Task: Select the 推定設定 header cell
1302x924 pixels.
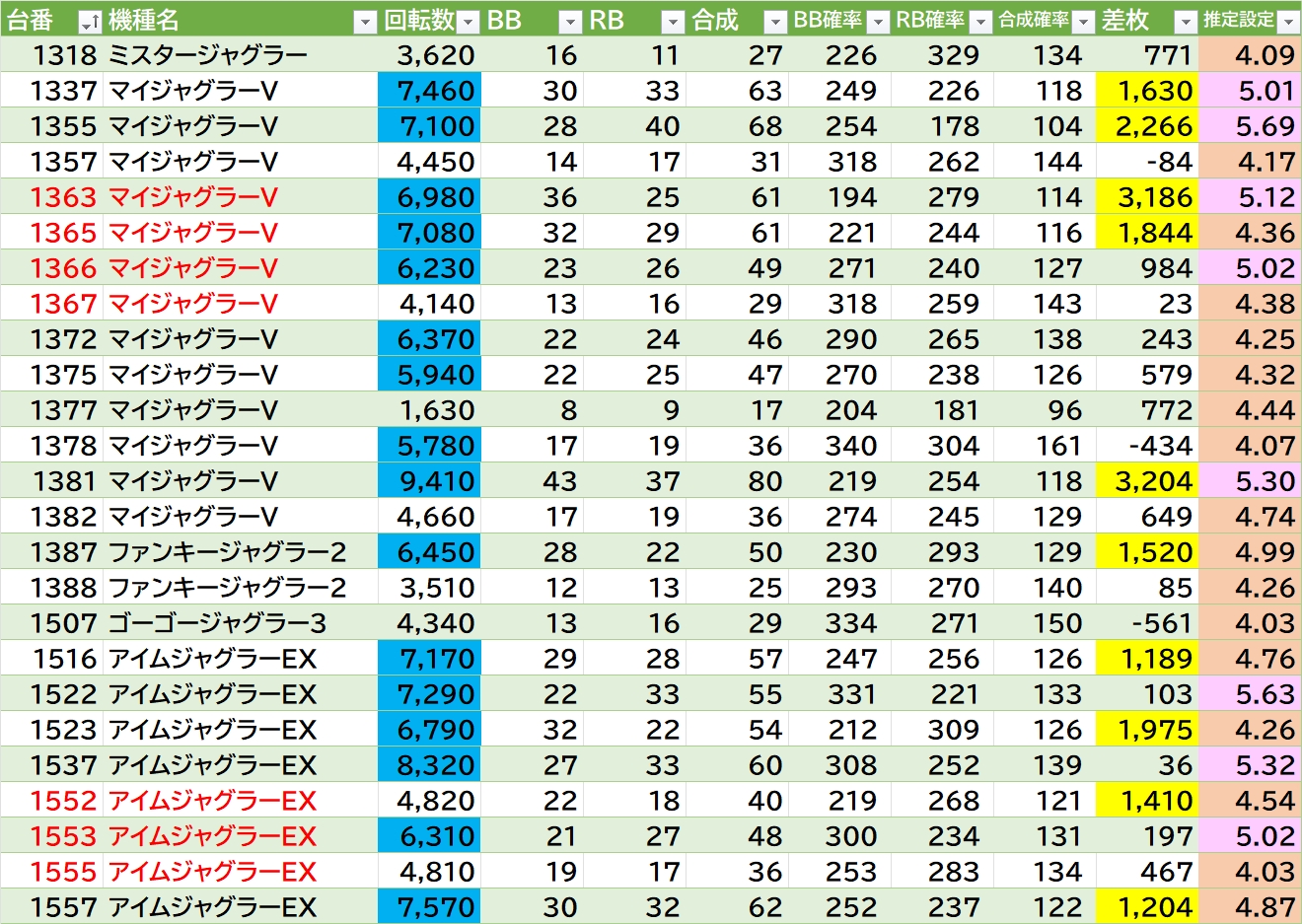Action: pyautogui.click(x=1251, y=20)
